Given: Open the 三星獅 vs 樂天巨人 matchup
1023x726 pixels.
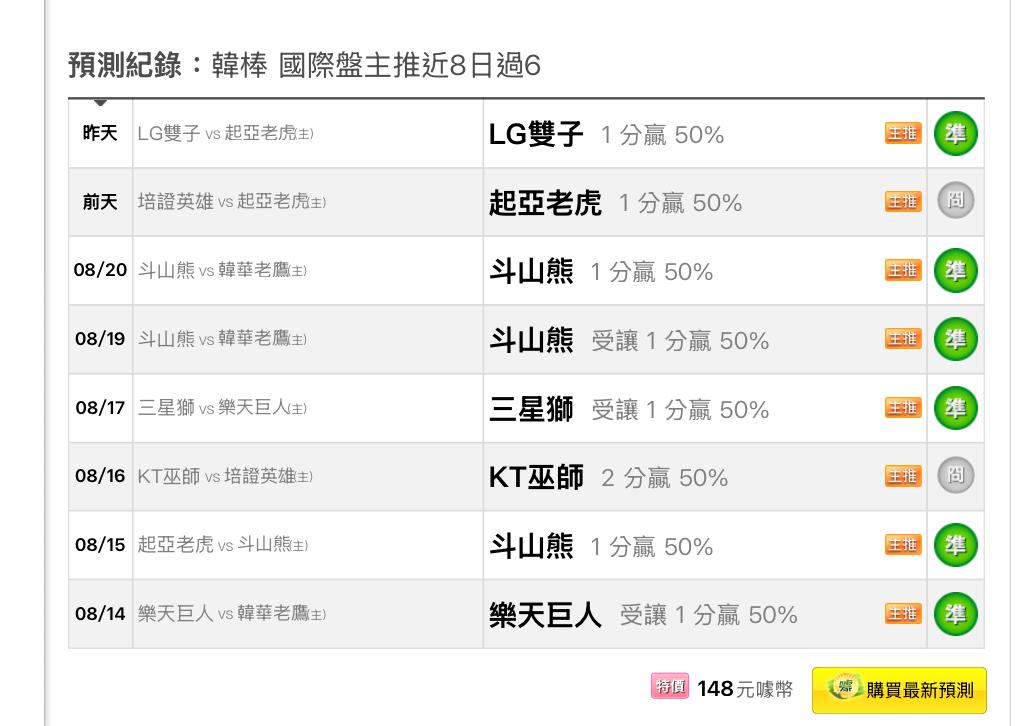Looking at the screenshot, I should coord(222,408).
